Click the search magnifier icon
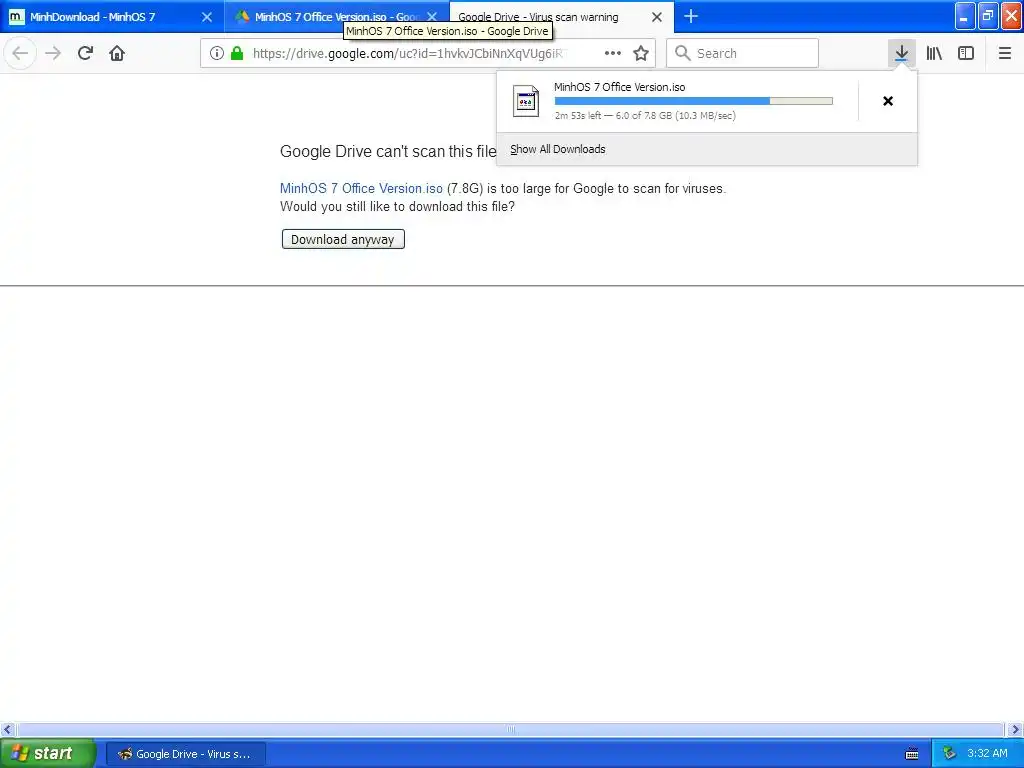The image size is (1024, 768). pyautogui.click(x=682, y=53)
